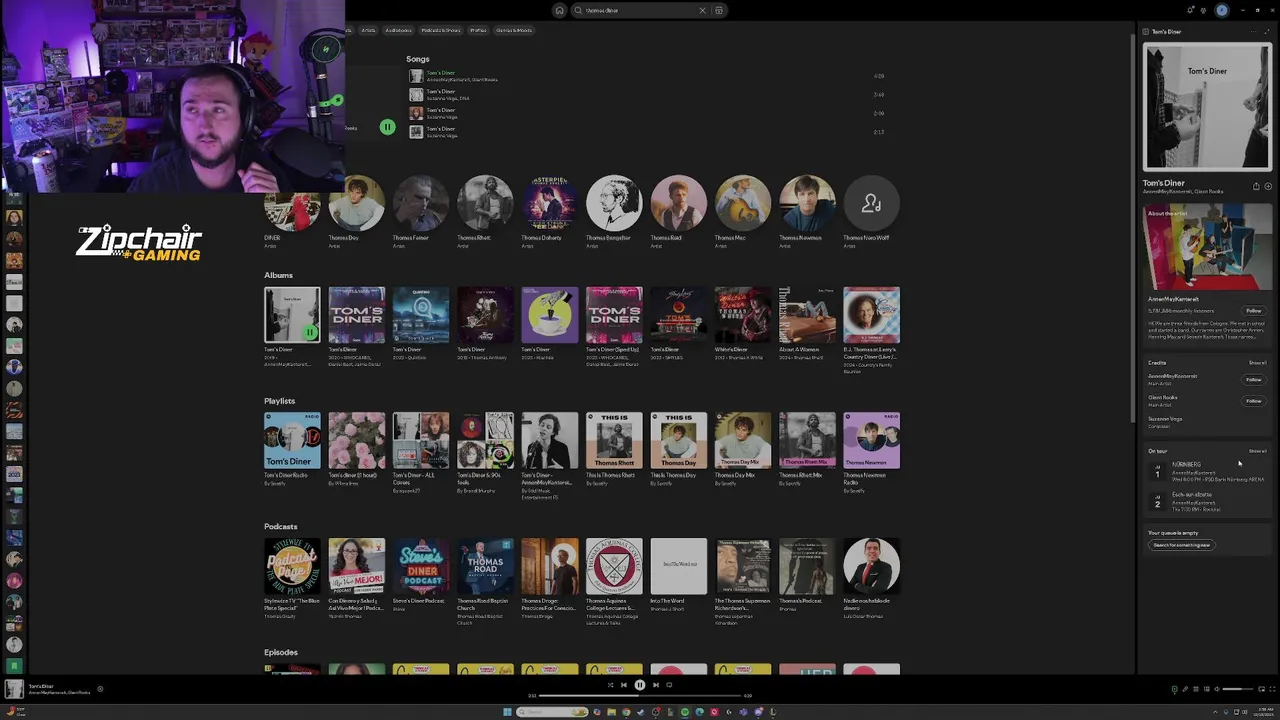The width and height of the screenshot is (1280, 720).
Task: Share Tom's Diner from the right panel icon
Action: pos(1256,186)
